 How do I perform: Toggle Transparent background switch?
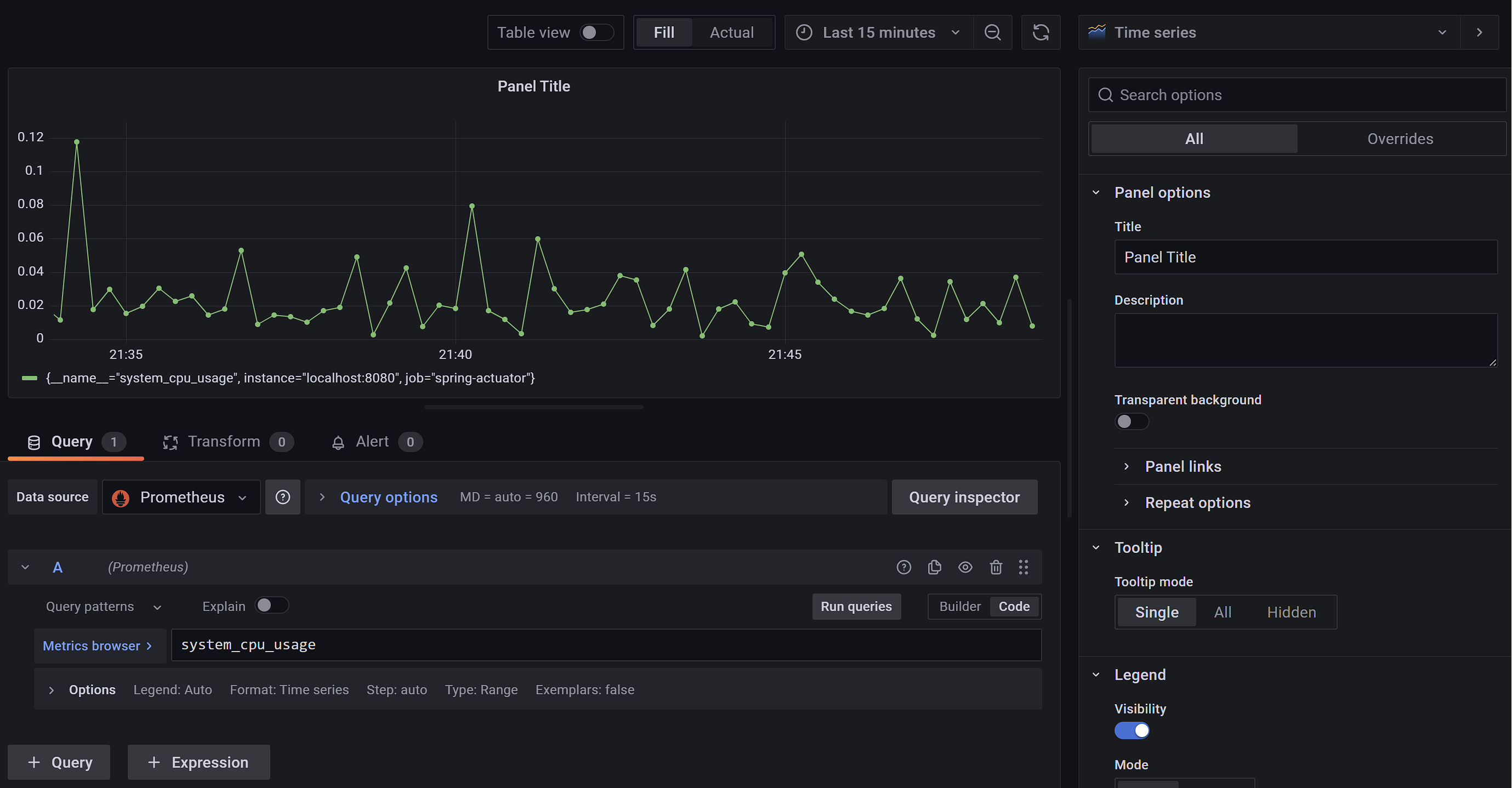click(1131, 421)
